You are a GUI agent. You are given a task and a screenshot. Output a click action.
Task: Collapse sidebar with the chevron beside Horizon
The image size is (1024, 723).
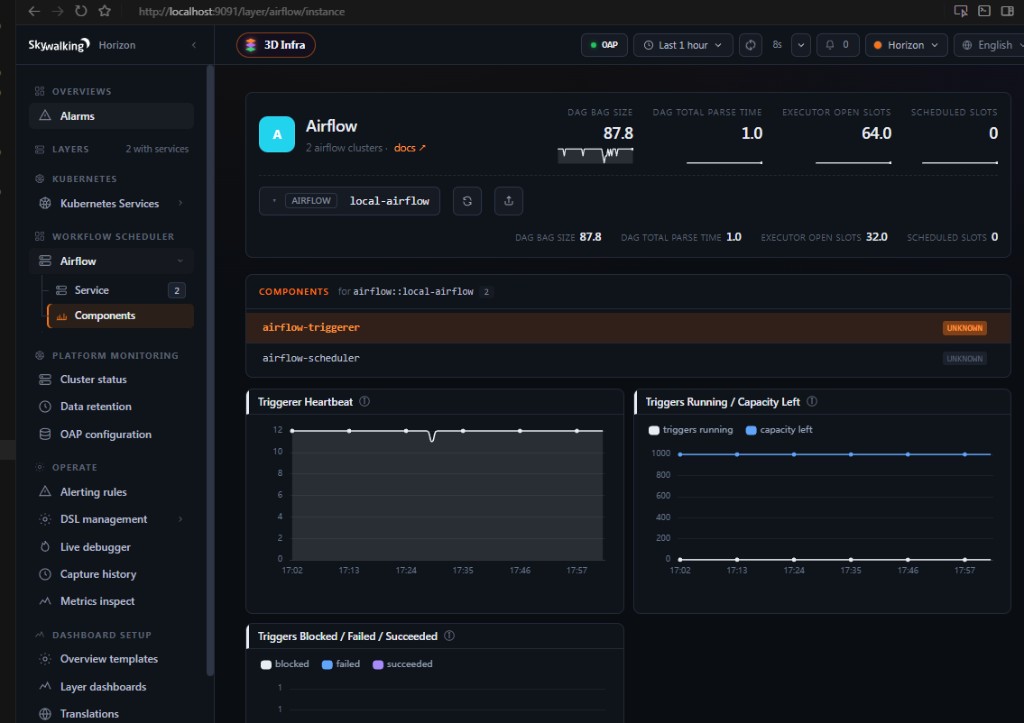(x=194, y=45)
